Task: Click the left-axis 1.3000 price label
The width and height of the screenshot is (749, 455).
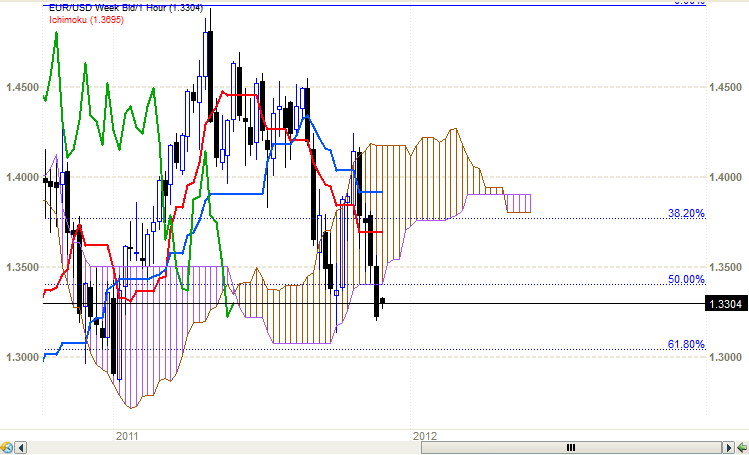Action: [22, 357]
